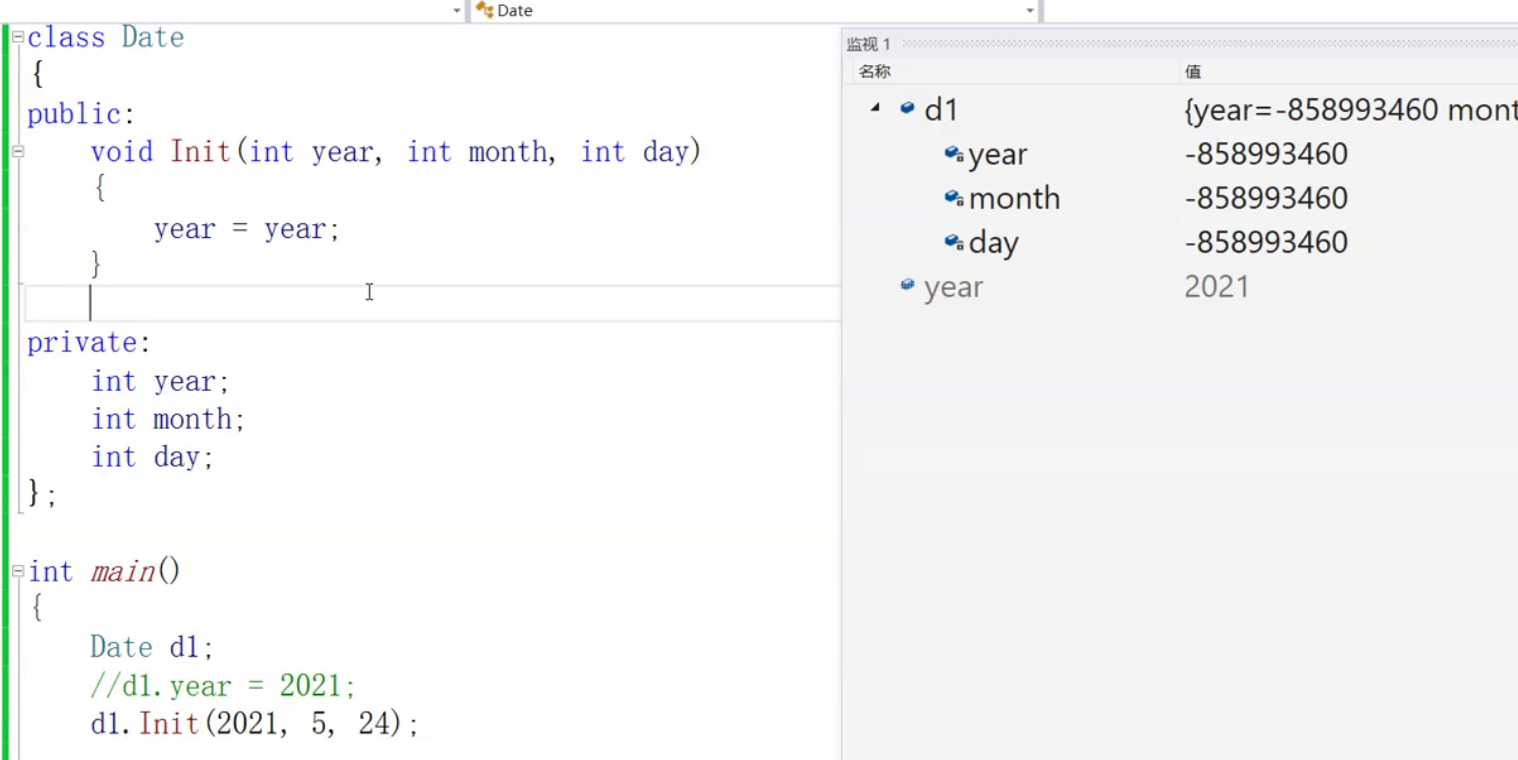Click d1 summary value {year=-858993460
The height and width of the screenshot is (760, 1518).
(1311, 110)
